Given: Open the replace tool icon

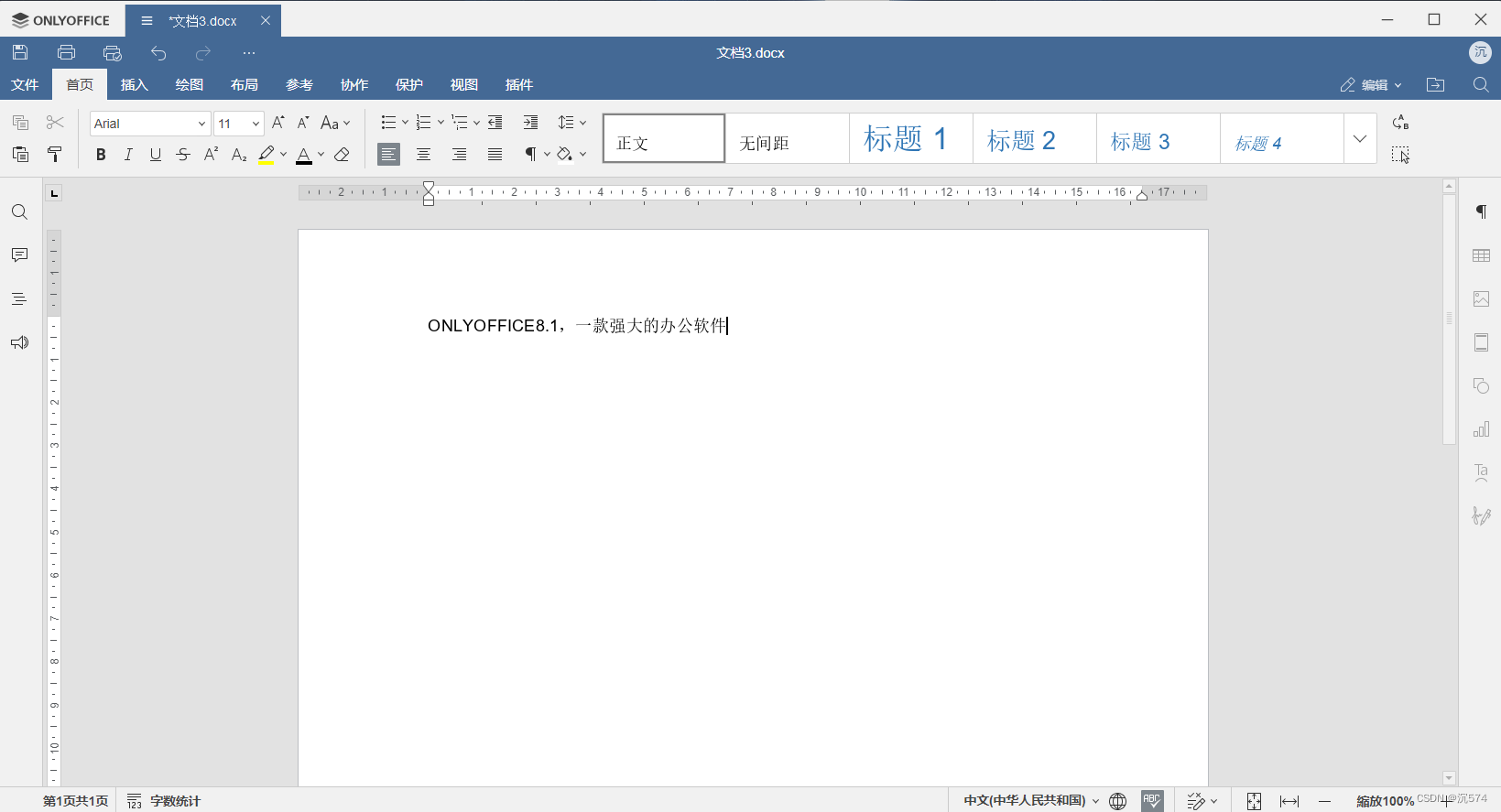Looking at the screenshot, I should 1400,122.
